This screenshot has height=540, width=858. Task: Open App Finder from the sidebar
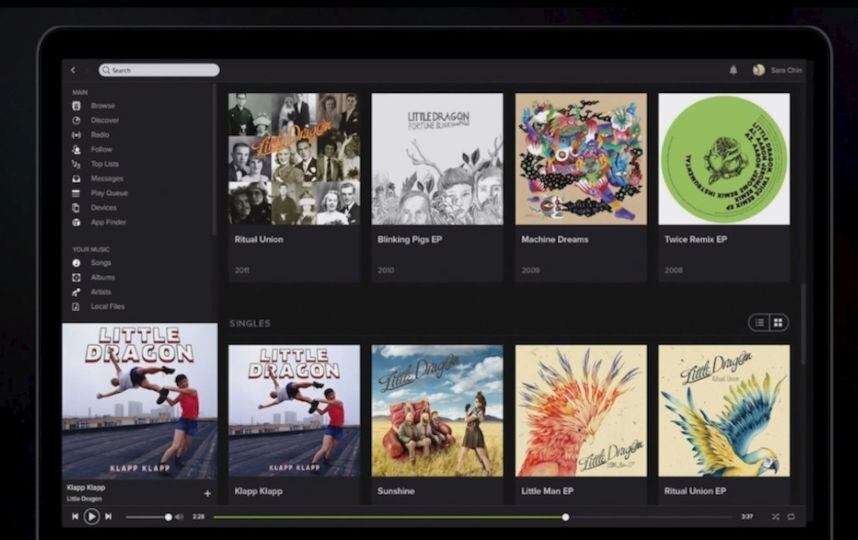108,222
